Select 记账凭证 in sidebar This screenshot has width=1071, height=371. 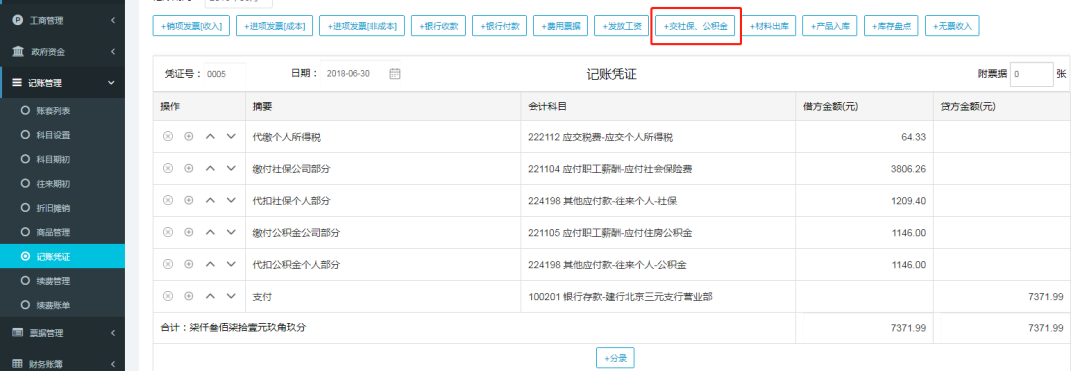pos(62,256)
